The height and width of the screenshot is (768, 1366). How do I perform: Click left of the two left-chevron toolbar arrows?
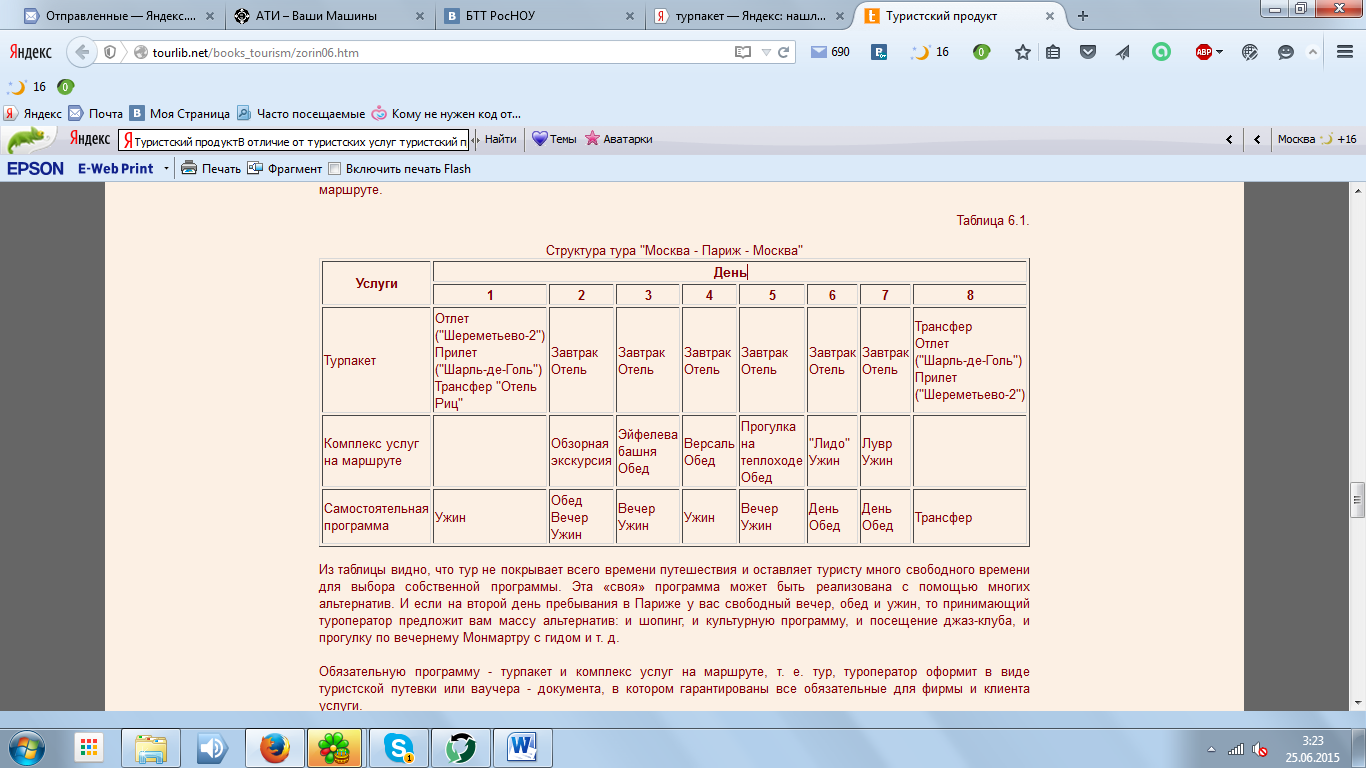(1229, 139)
